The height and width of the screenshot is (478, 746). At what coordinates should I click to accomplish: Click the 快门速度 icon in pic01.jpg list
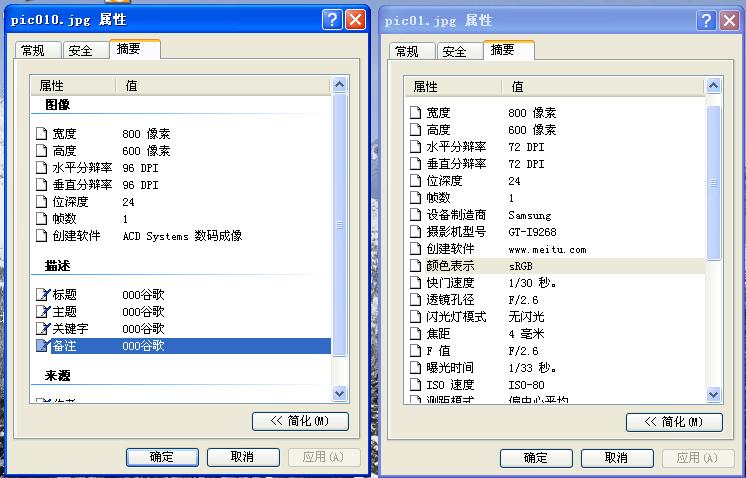click(x=416, y=283)
